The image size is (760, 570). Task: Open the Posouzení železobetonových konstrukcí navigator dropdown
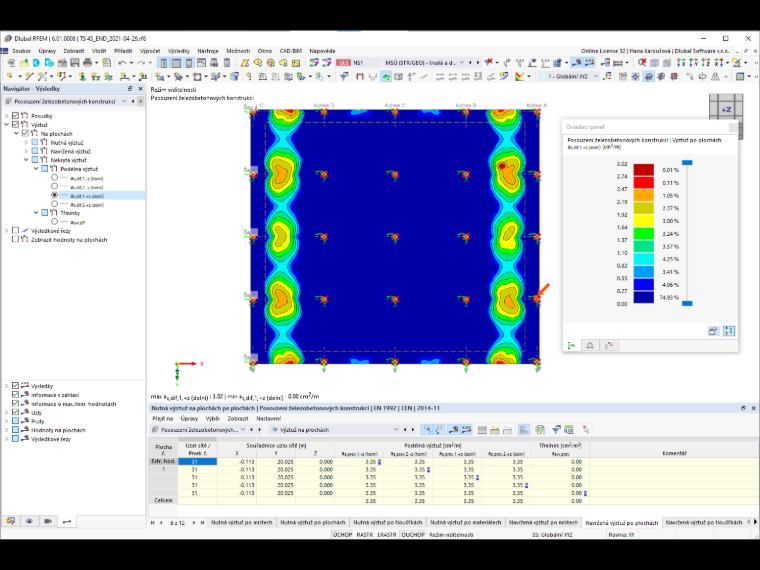pos(124,101)
